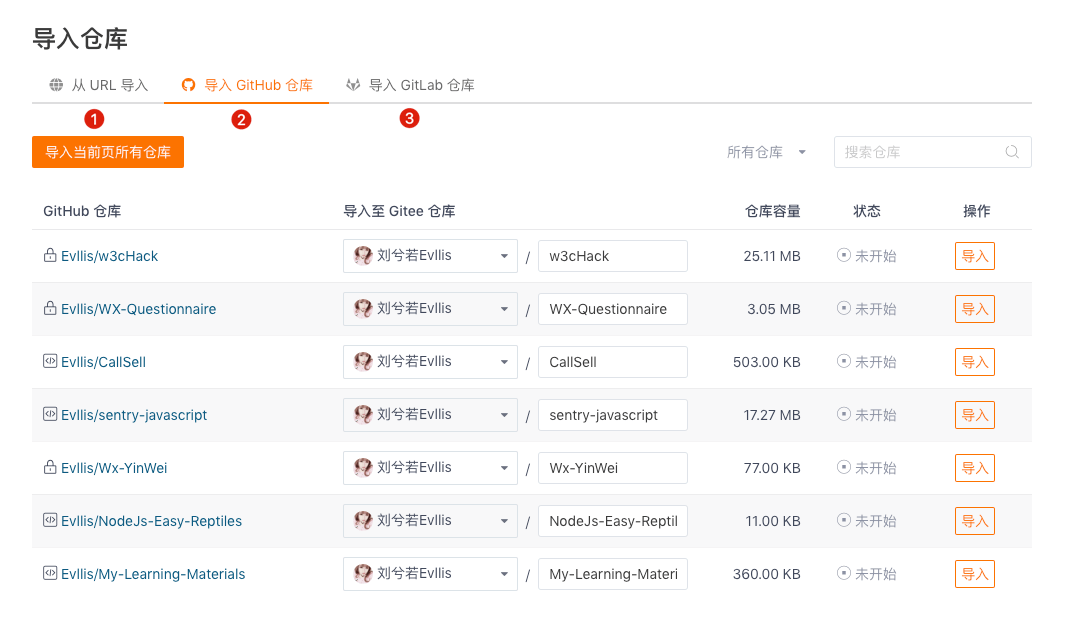Click the lock icon beside Evllis/WX-Questionnaire
Viewport: 1065px width, 640px height.
(50, 308)
